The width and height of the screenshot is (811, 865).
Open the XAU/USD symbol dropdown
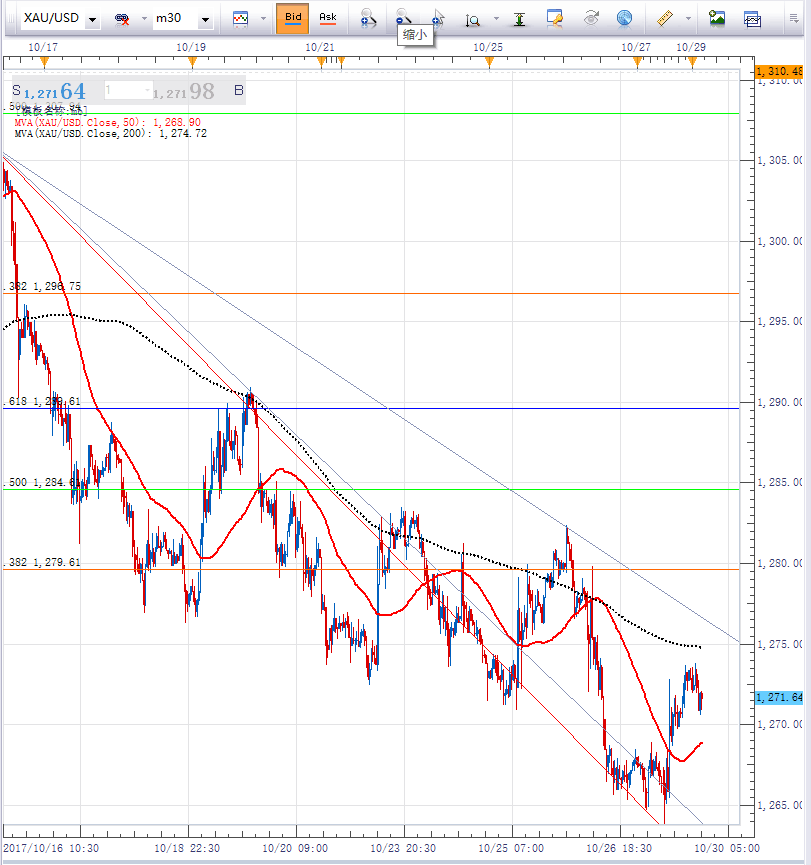tap(93, 19)
